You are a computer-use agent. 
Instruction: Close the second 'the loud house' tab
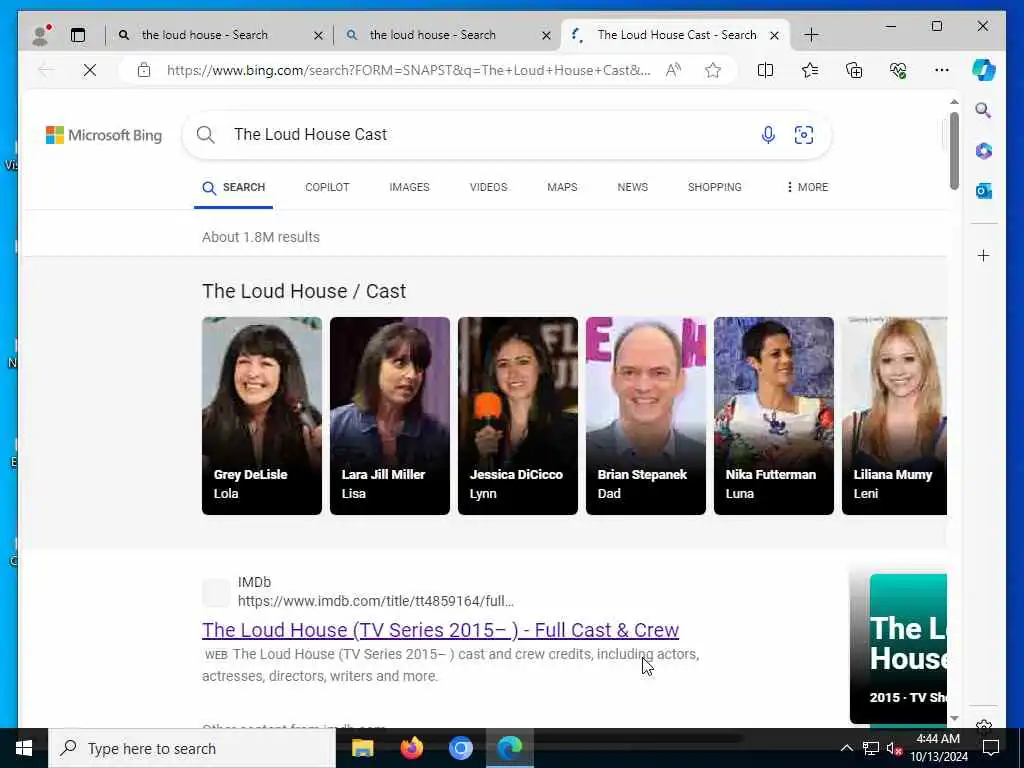point(546,35)
